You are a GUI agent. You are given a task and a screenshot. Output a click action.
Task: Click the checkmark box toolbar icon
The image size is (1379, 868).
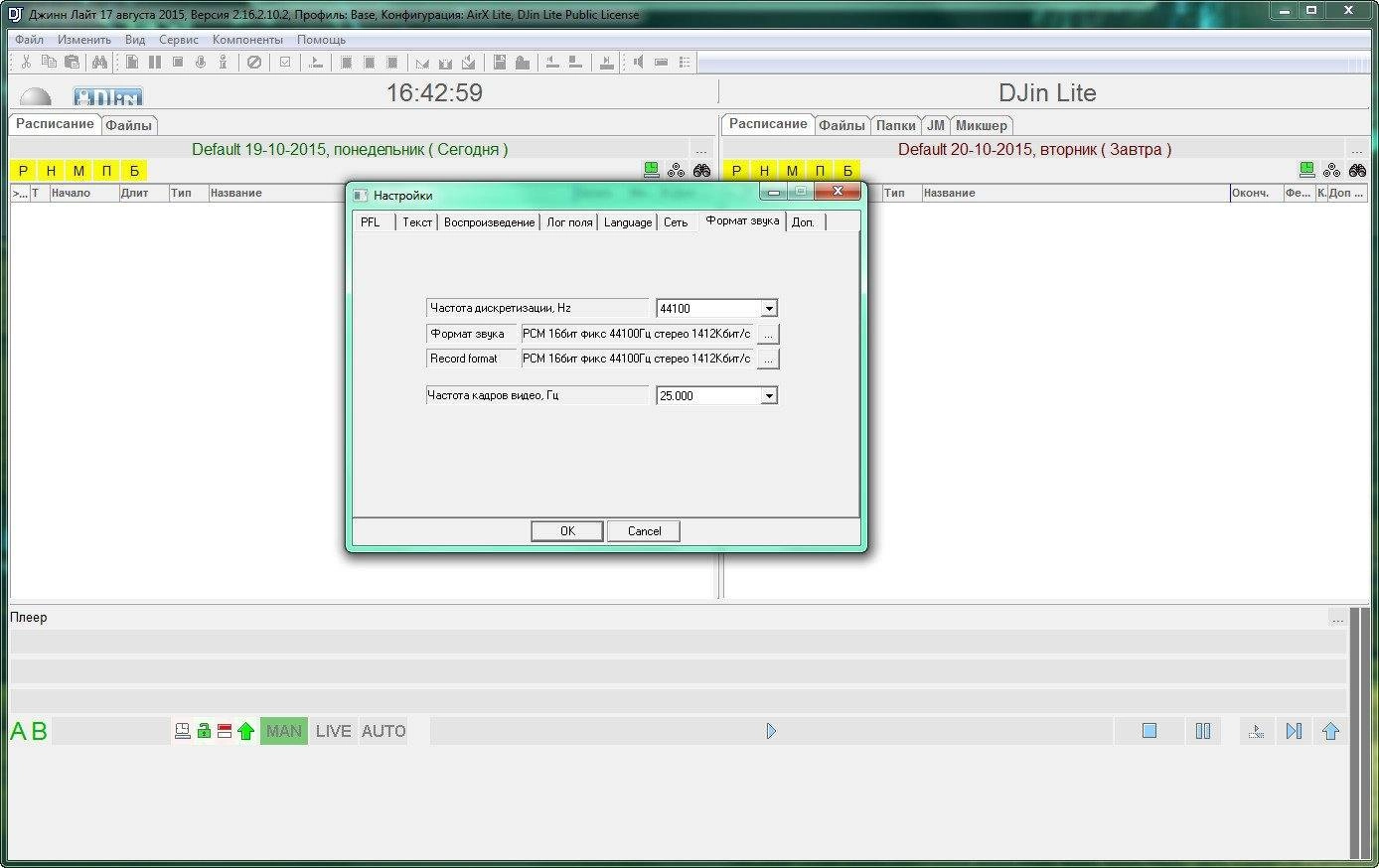(285, 62)
